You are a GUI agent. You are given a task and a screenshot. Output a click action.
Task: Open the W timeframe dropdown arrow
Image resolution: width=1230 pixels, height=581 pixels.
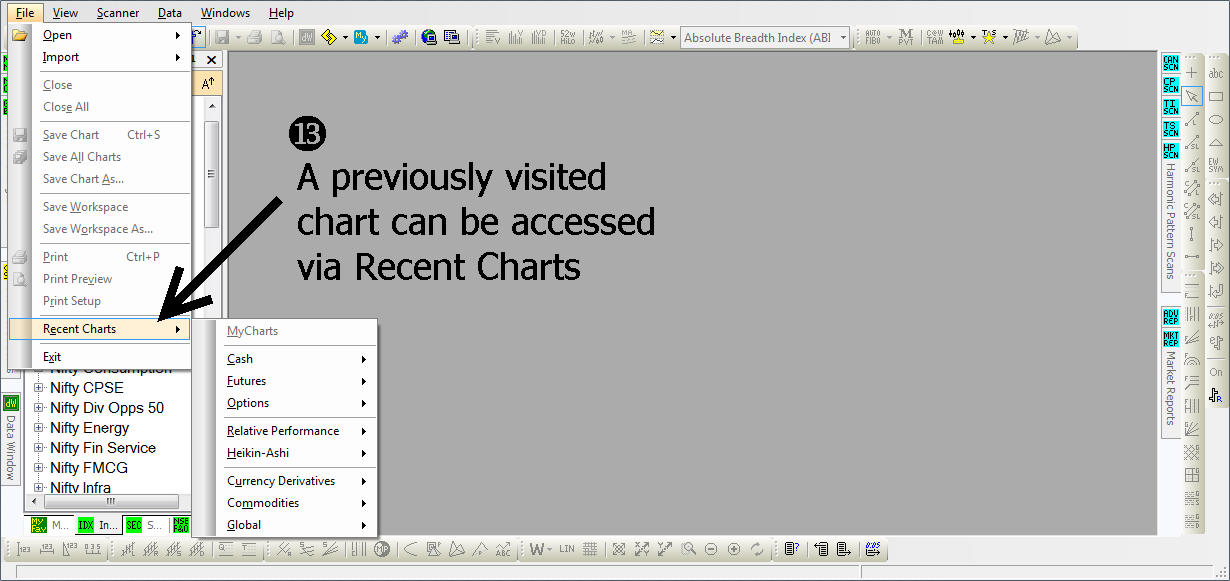pos(550,549)
